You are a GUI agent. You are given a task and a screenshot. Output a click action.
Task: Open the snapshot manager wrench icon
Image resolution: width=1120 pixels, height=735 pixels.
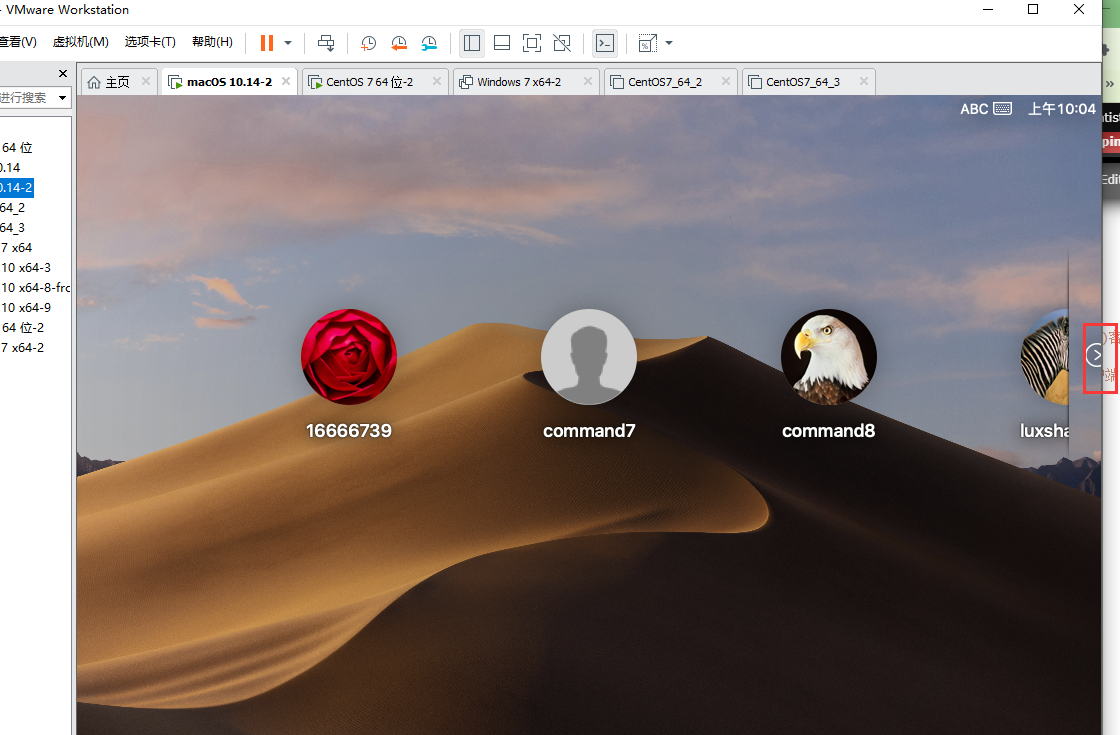[429, 43]
